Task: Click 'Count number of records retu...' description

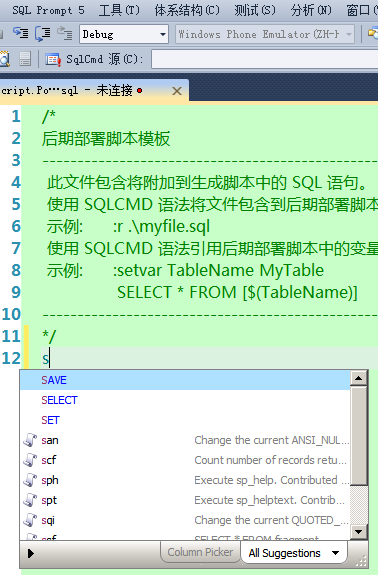Action: click(270, 460)
